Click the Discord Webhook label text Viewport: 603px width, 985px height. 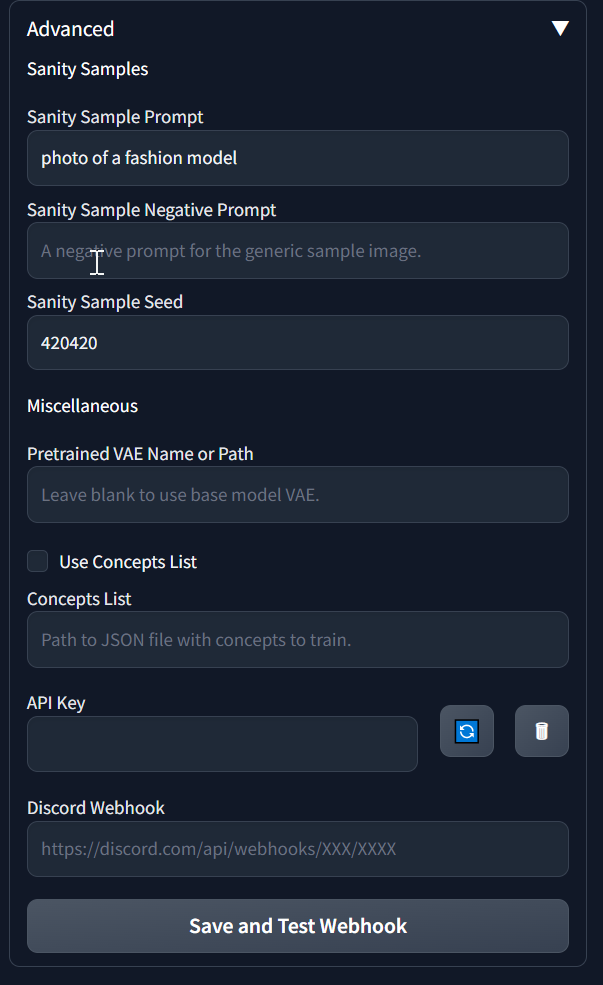(95, 808)
